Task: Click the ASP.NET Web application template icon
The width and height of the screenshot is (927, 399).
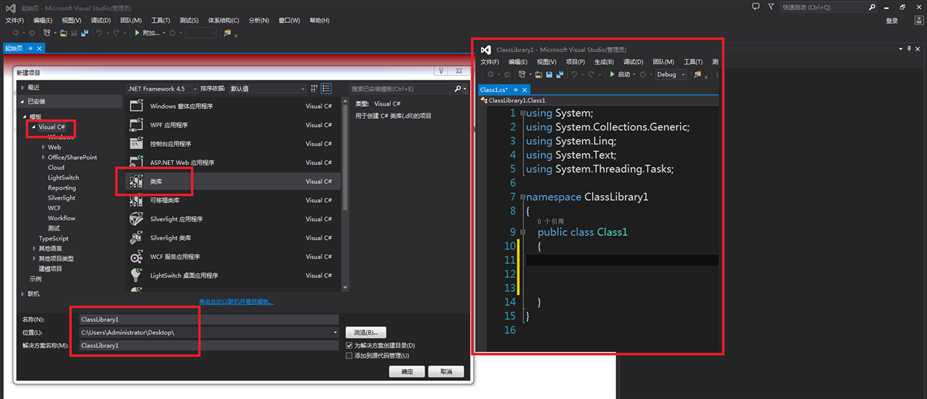Action: 136,163
